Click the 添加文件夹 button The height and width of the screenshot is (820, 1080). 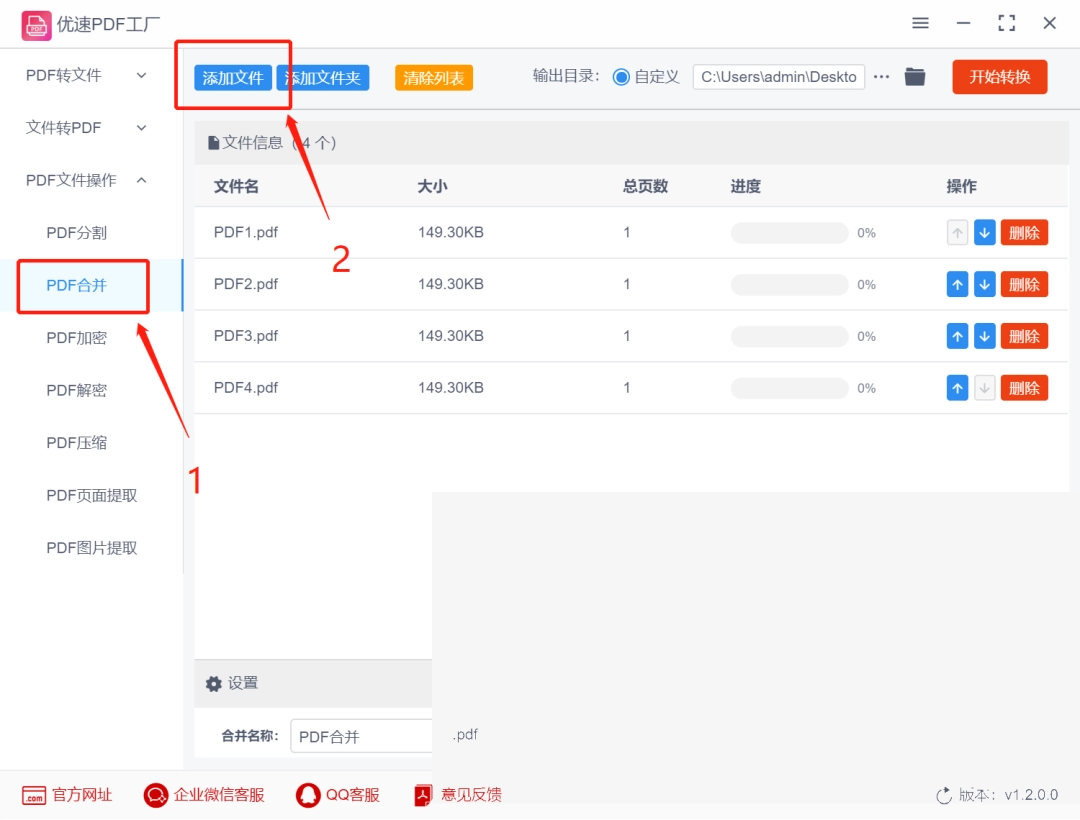pos(323,78)
